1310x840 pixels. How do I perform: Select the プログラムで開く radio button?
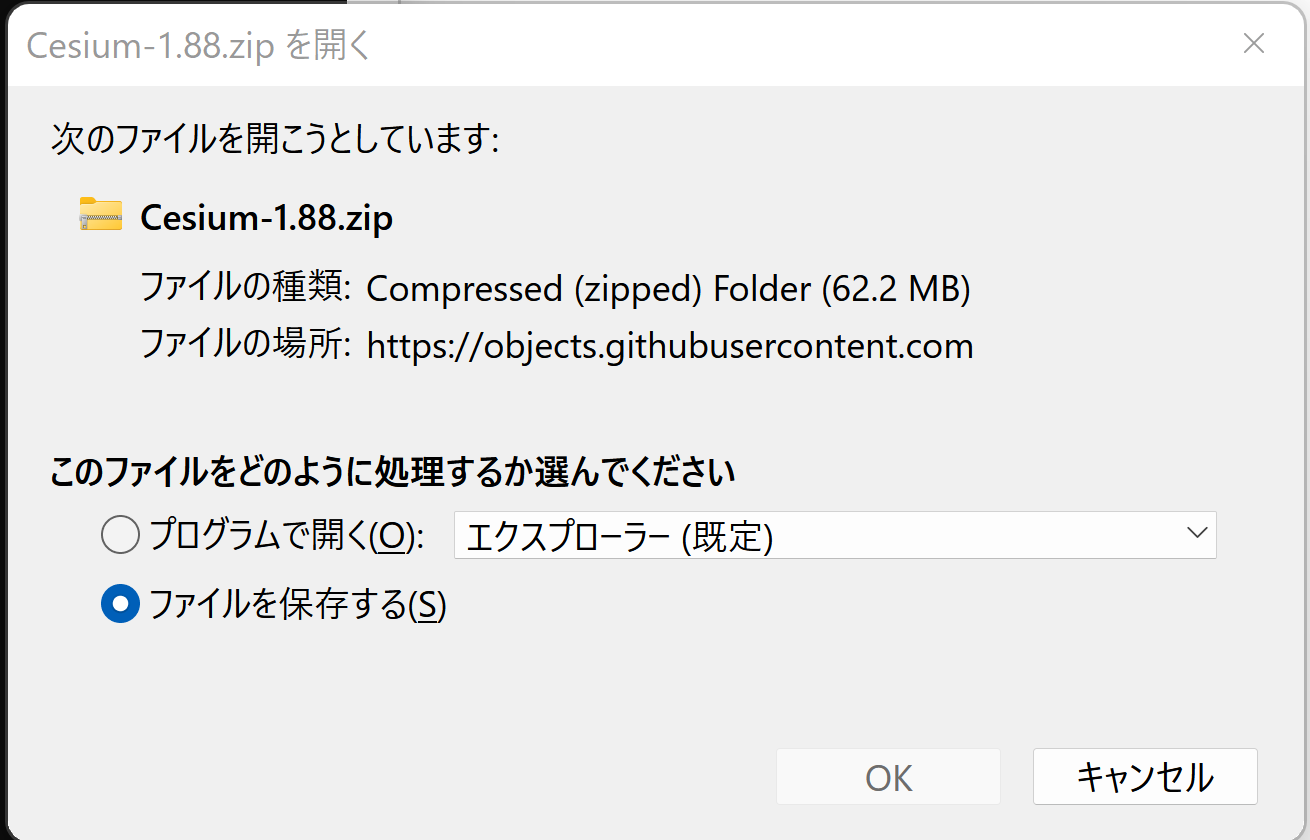(120, 537)
